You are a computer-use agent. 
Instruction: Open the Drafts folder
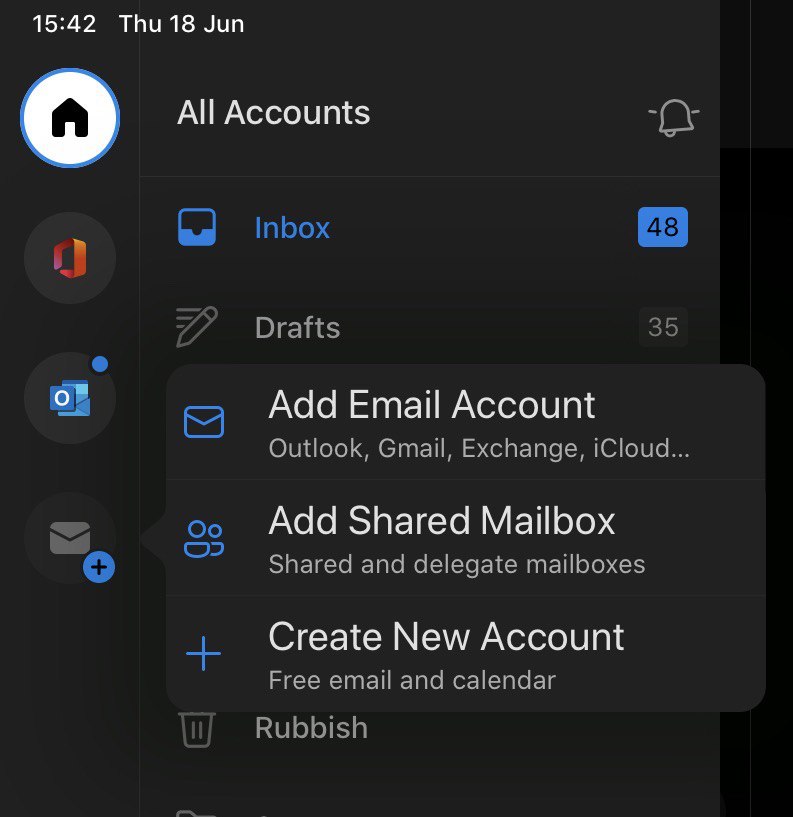tap(432, 327)
